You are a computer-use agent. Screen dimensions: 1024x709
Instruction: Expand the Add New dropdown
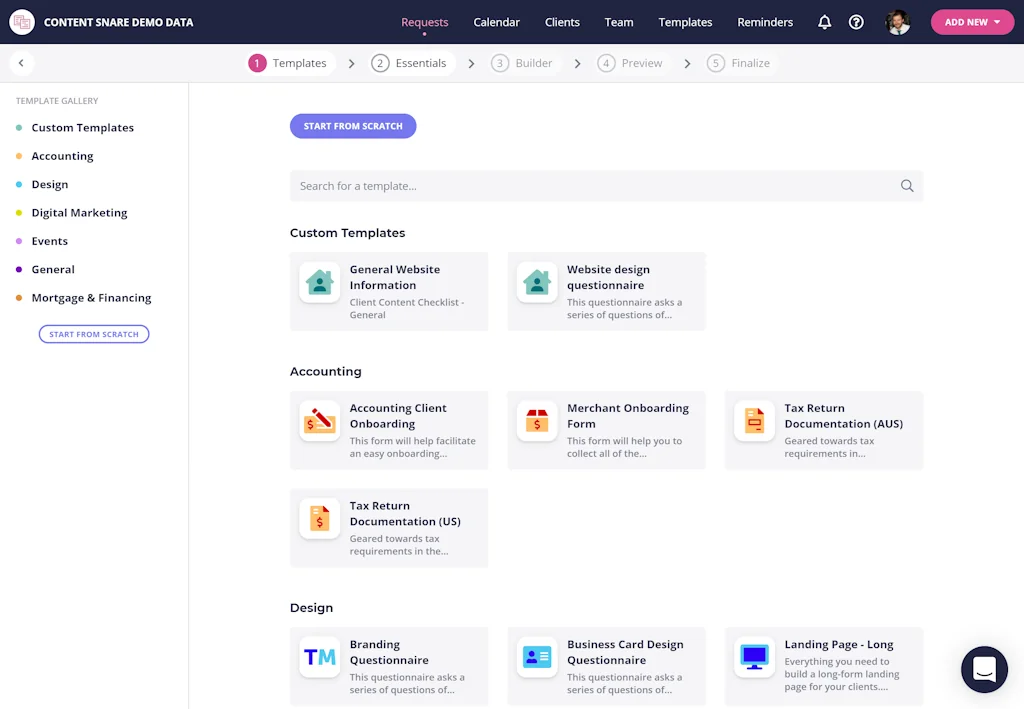pyautogui.click(x=972, y=22)
